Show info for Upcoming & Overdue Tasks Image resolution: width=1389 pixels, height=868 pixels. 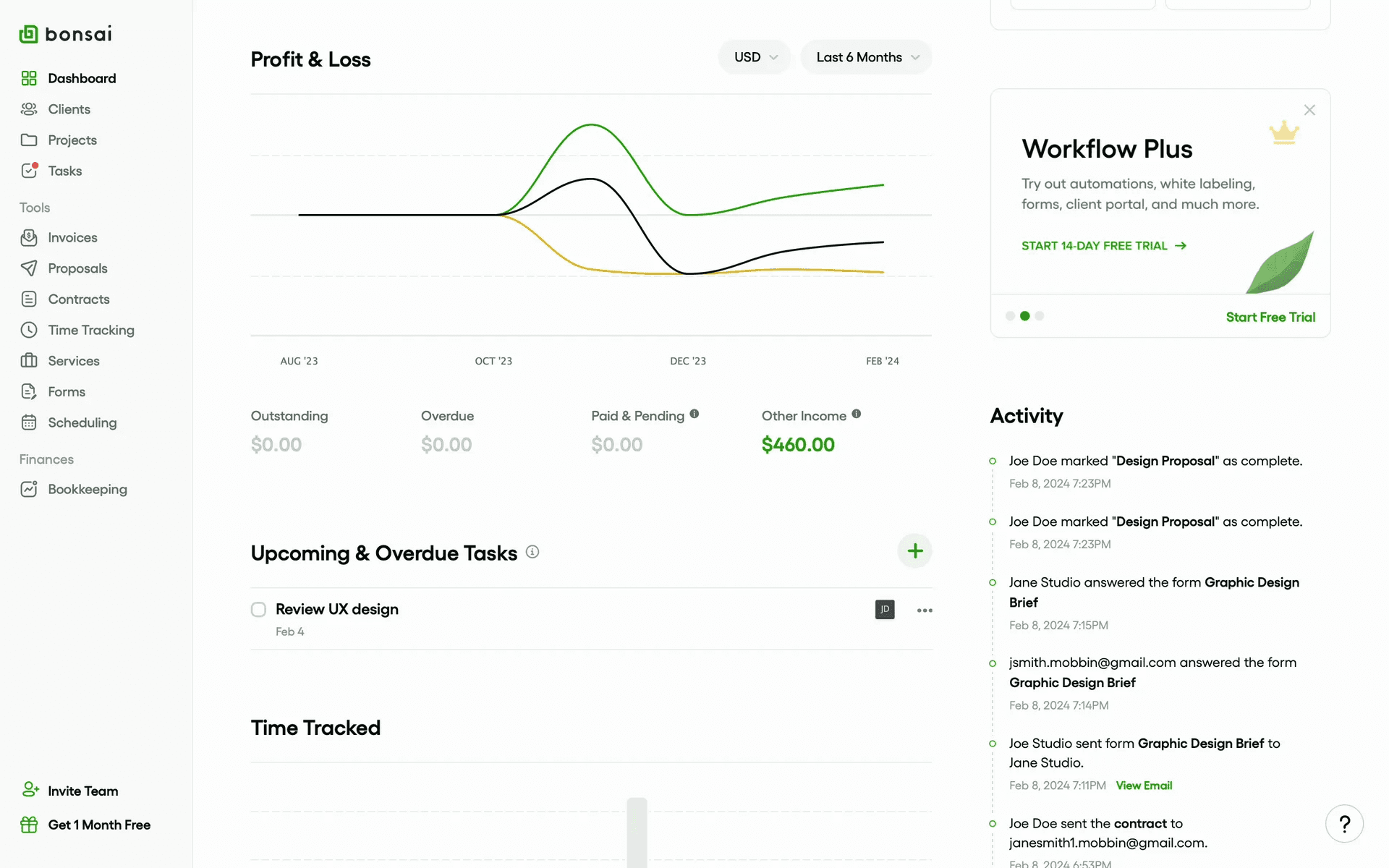[532, 552]
